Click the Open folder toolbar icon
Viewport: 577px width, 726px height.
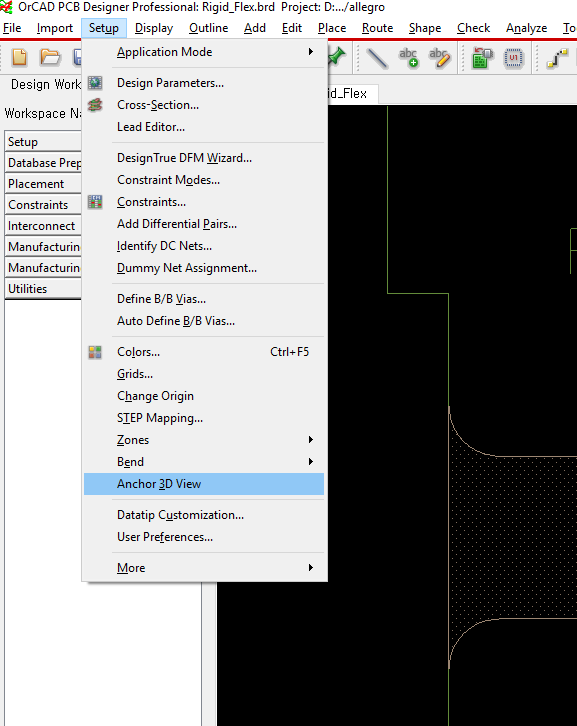click(50, 57)
